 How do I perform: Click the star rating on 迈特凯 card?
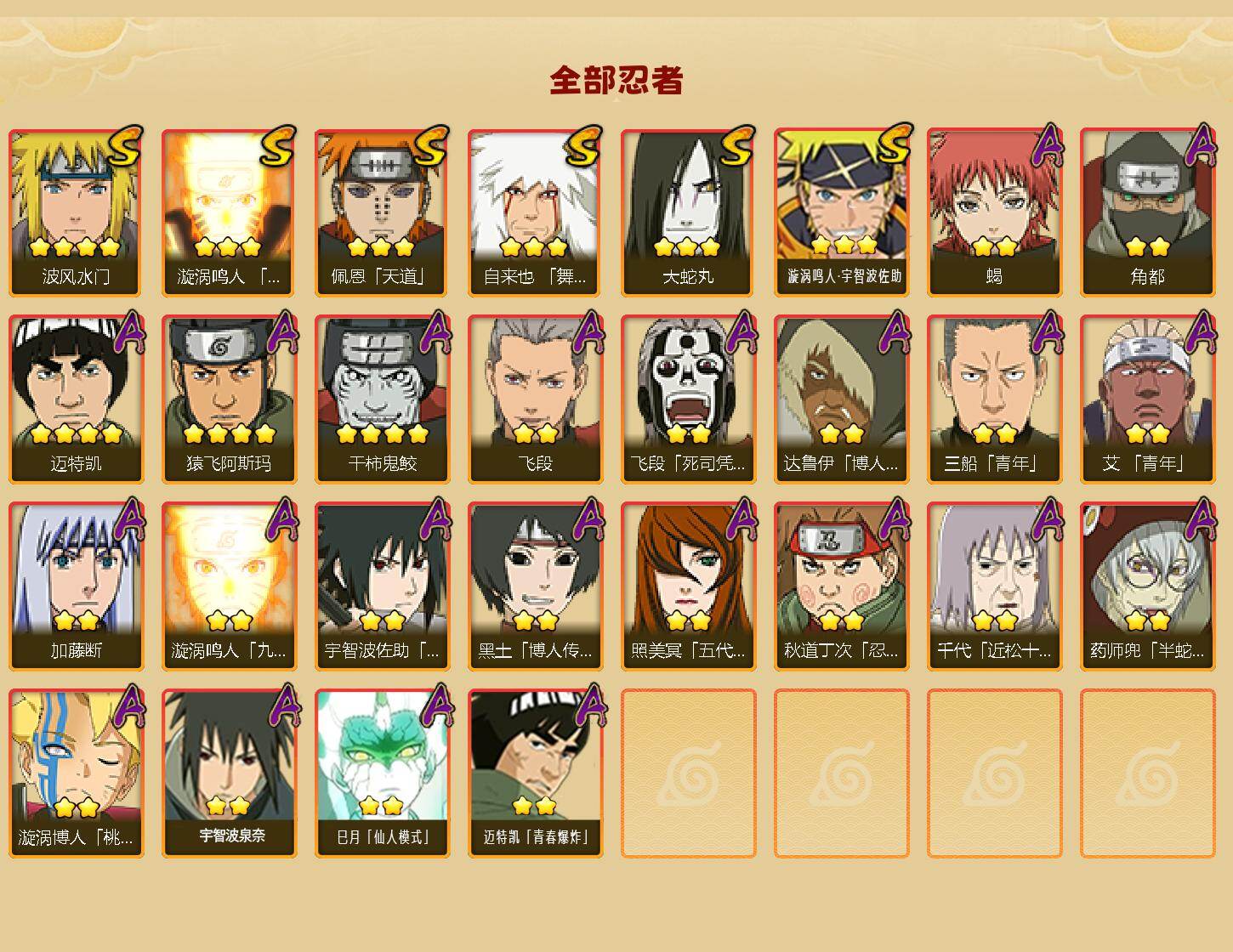(x=77, y=434)
